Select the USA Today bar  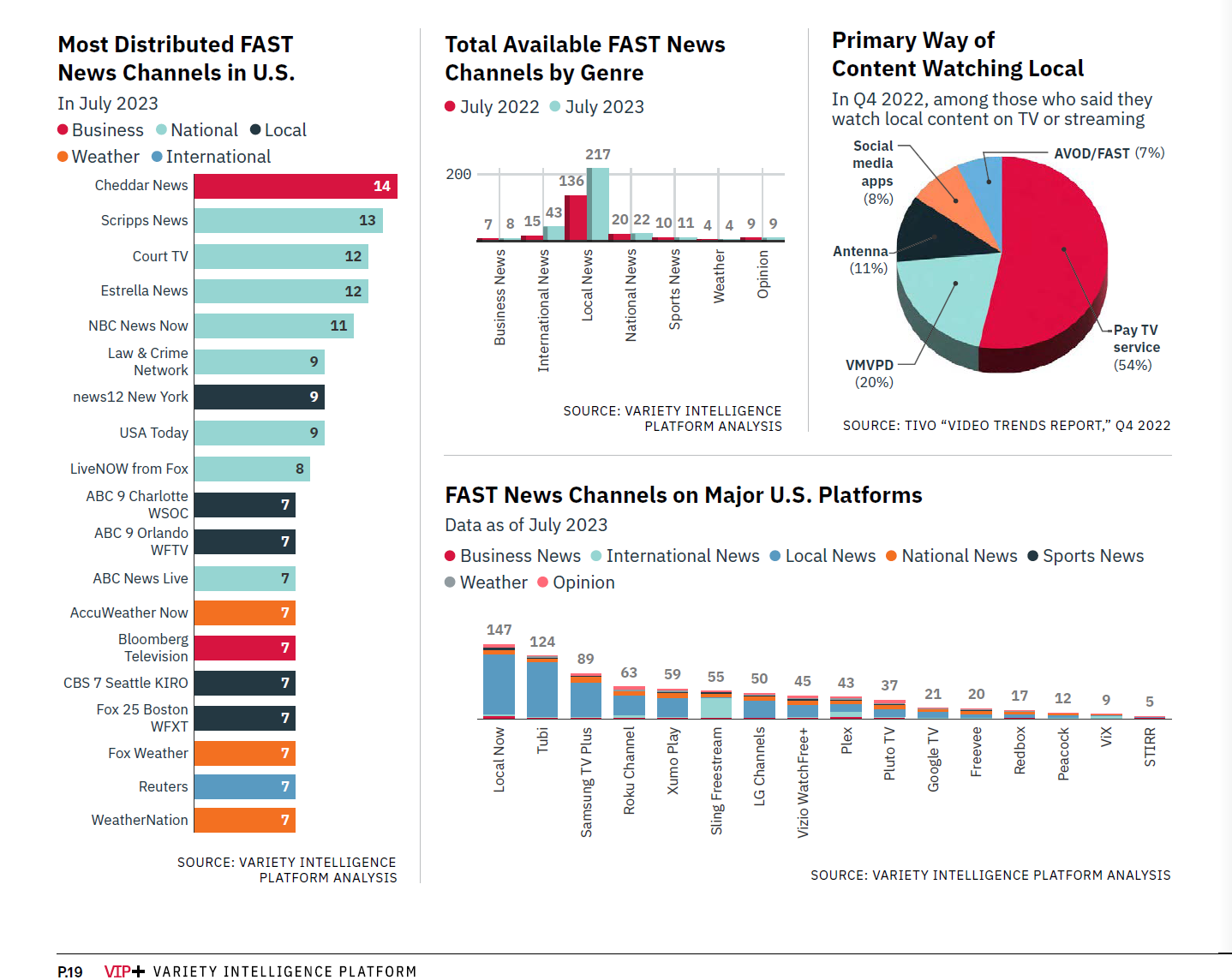260,433
